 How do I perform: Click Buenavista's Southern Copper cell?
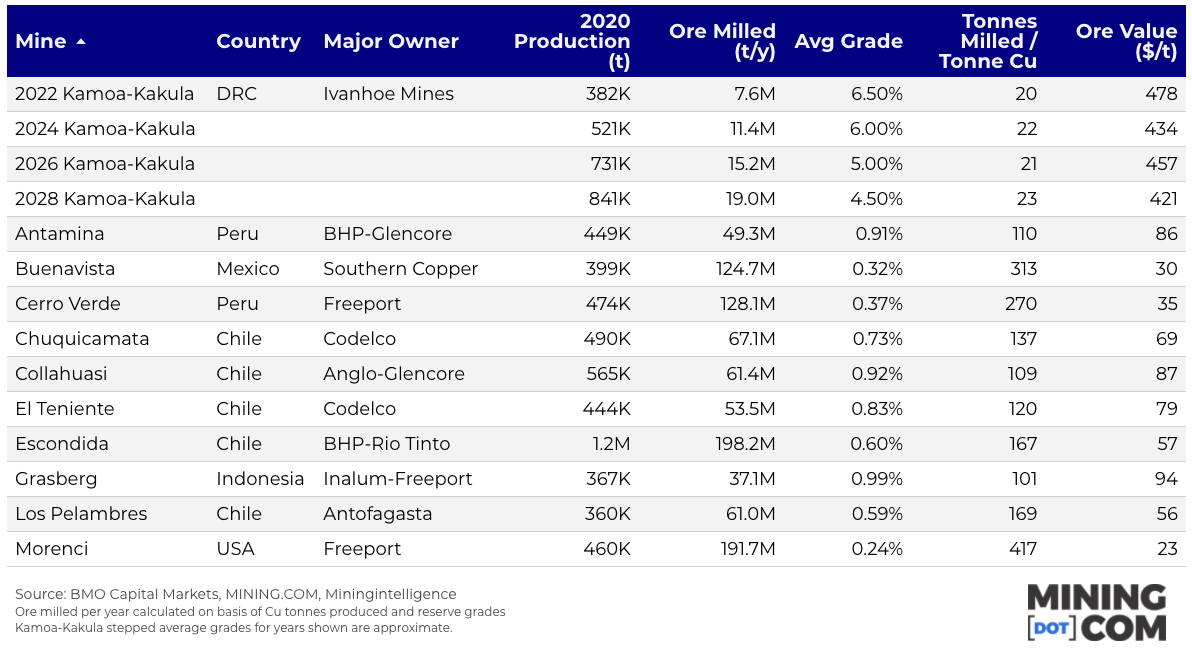point(400,269)
